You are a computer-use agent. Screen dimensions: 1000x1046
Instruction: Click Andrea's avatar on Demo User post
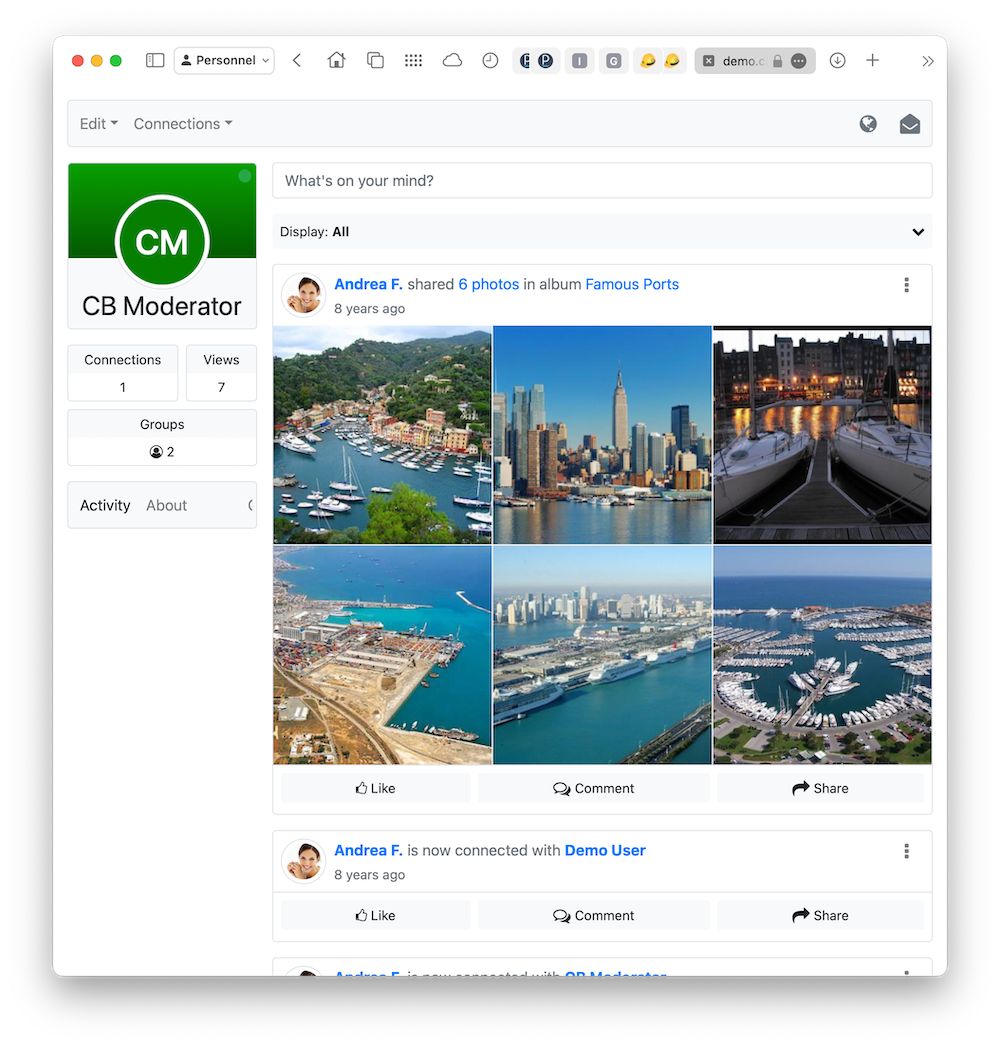click(304, 861)
